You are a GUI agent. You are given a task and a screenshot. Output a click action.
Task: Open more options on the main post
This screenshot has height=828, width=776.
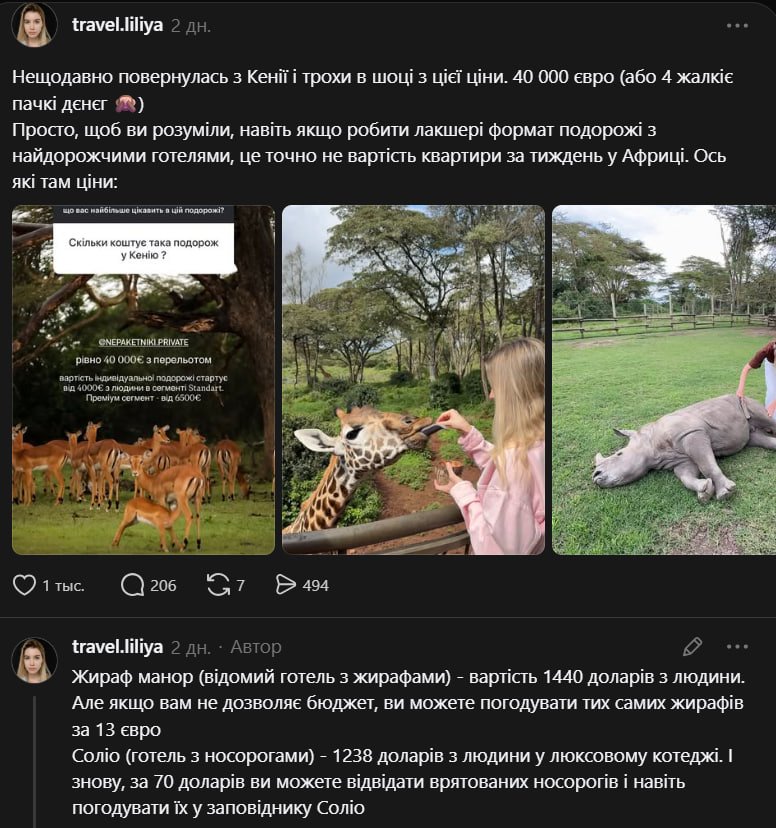[737, 25]
